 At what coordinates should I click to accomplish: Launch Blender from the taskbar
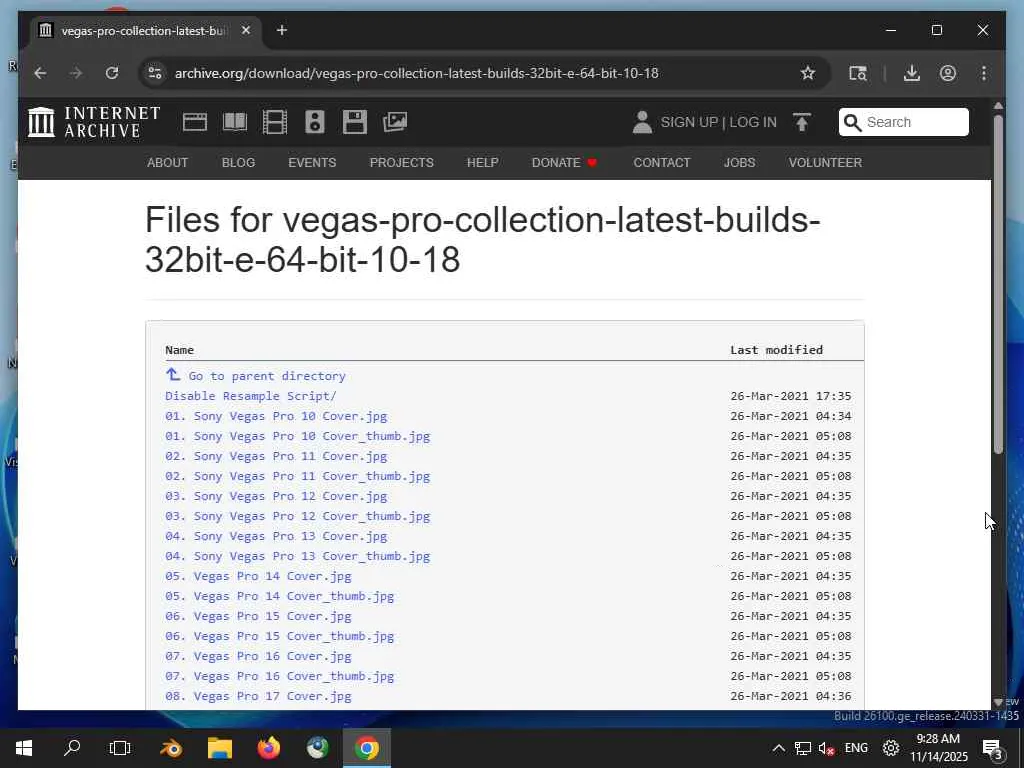click(171, 748)
